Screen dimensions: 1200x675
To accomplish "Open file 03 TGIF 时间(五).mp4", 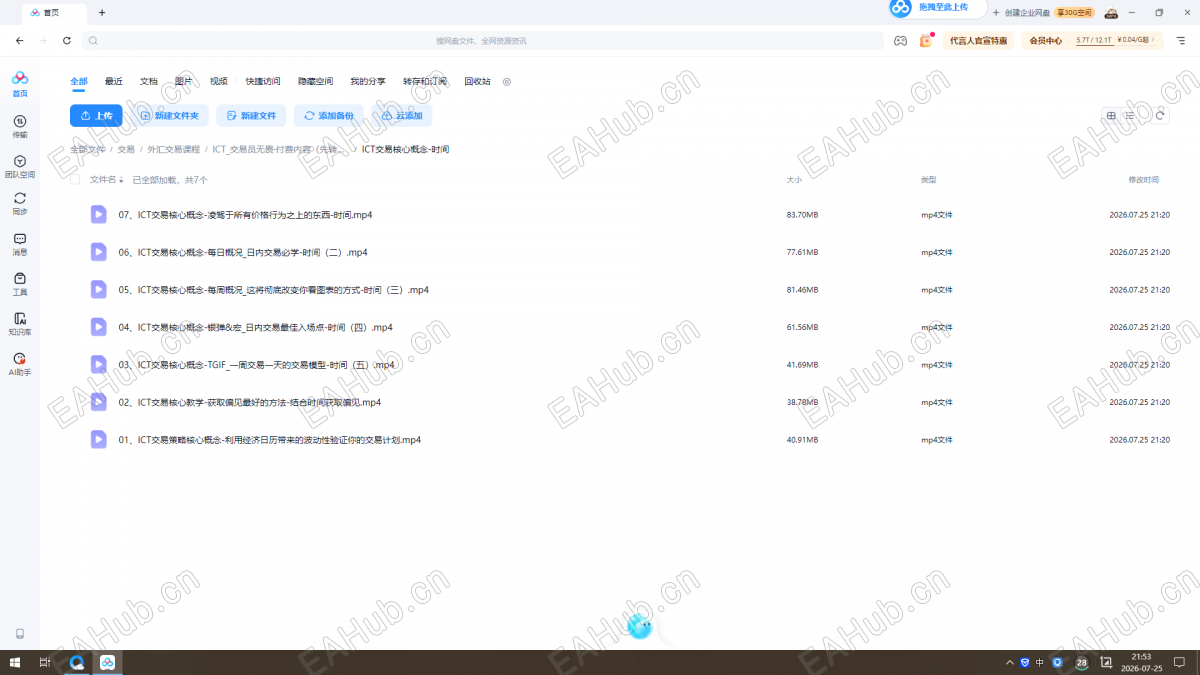I will tap(257, 365).
